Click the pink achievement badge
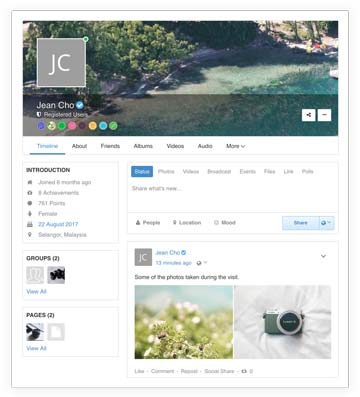Screen dimensions: 360x397 coord(72,126)
